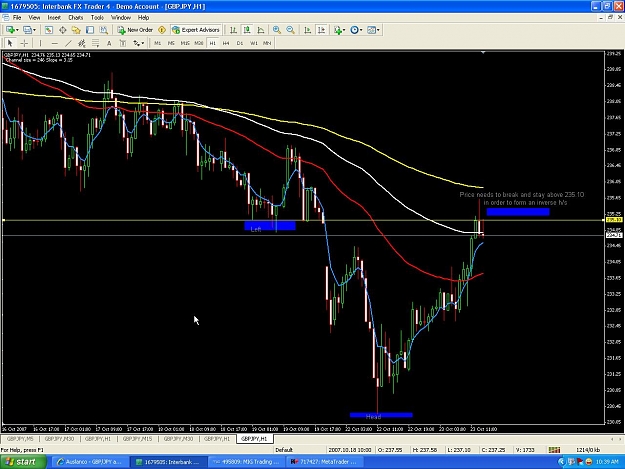Show the Navigator panel star-folder icon
The height and width of the screenshot is (469, 625).
click(x=76, y=30)
